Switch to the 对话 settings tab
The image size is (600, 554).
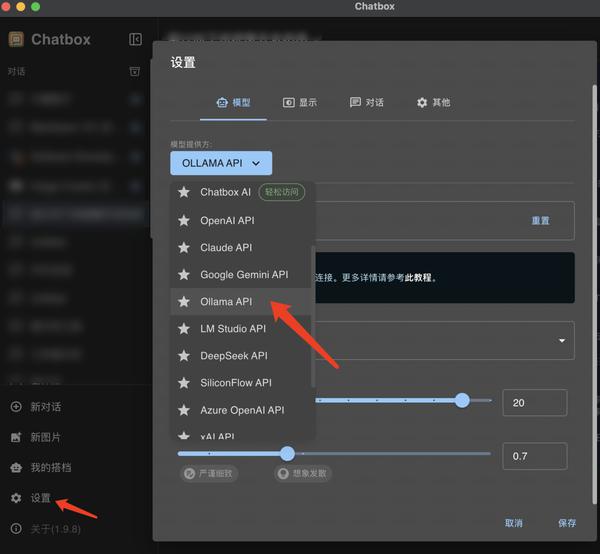[x=366, y=102]
